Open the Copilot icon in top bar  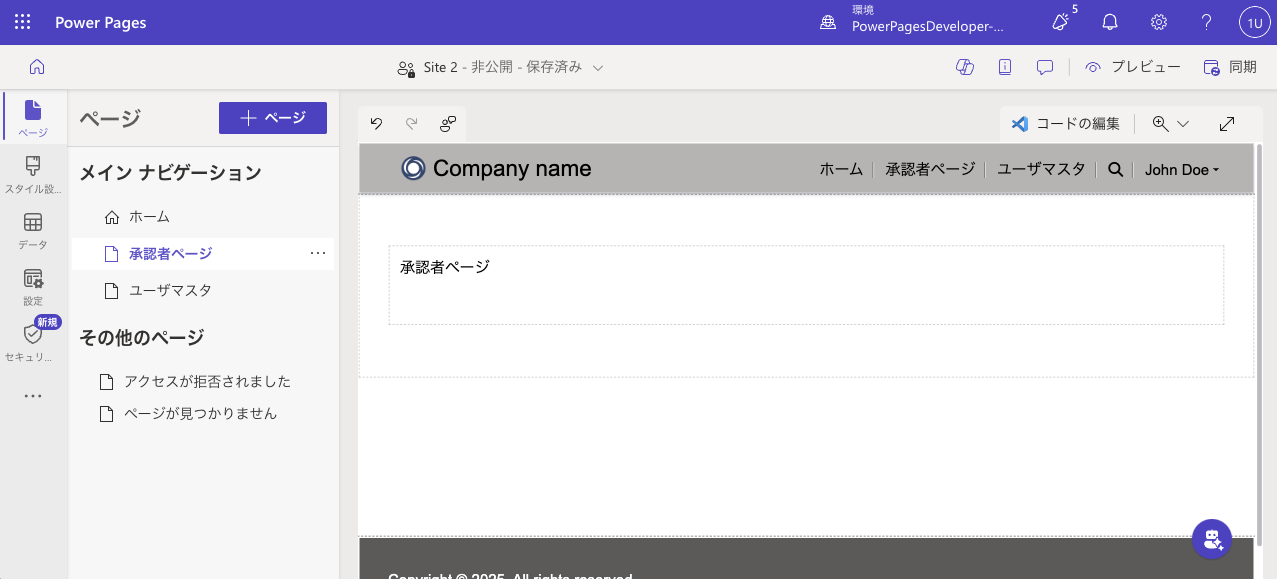(965, 67)
